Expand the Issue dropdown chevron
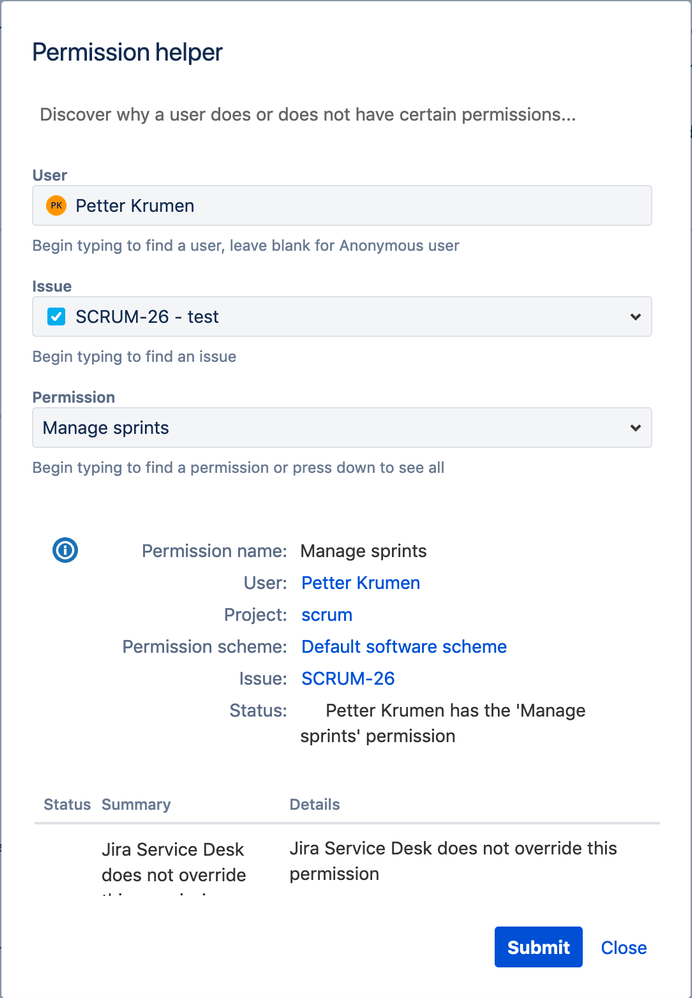 (635, 317)
